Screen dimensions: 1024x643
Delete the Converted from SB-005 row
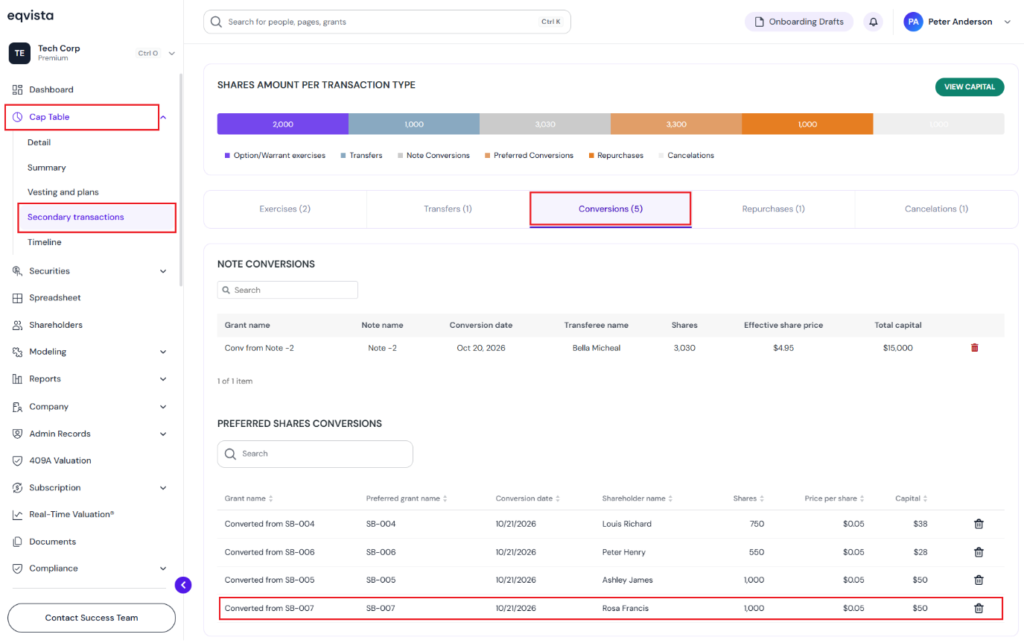978,580
